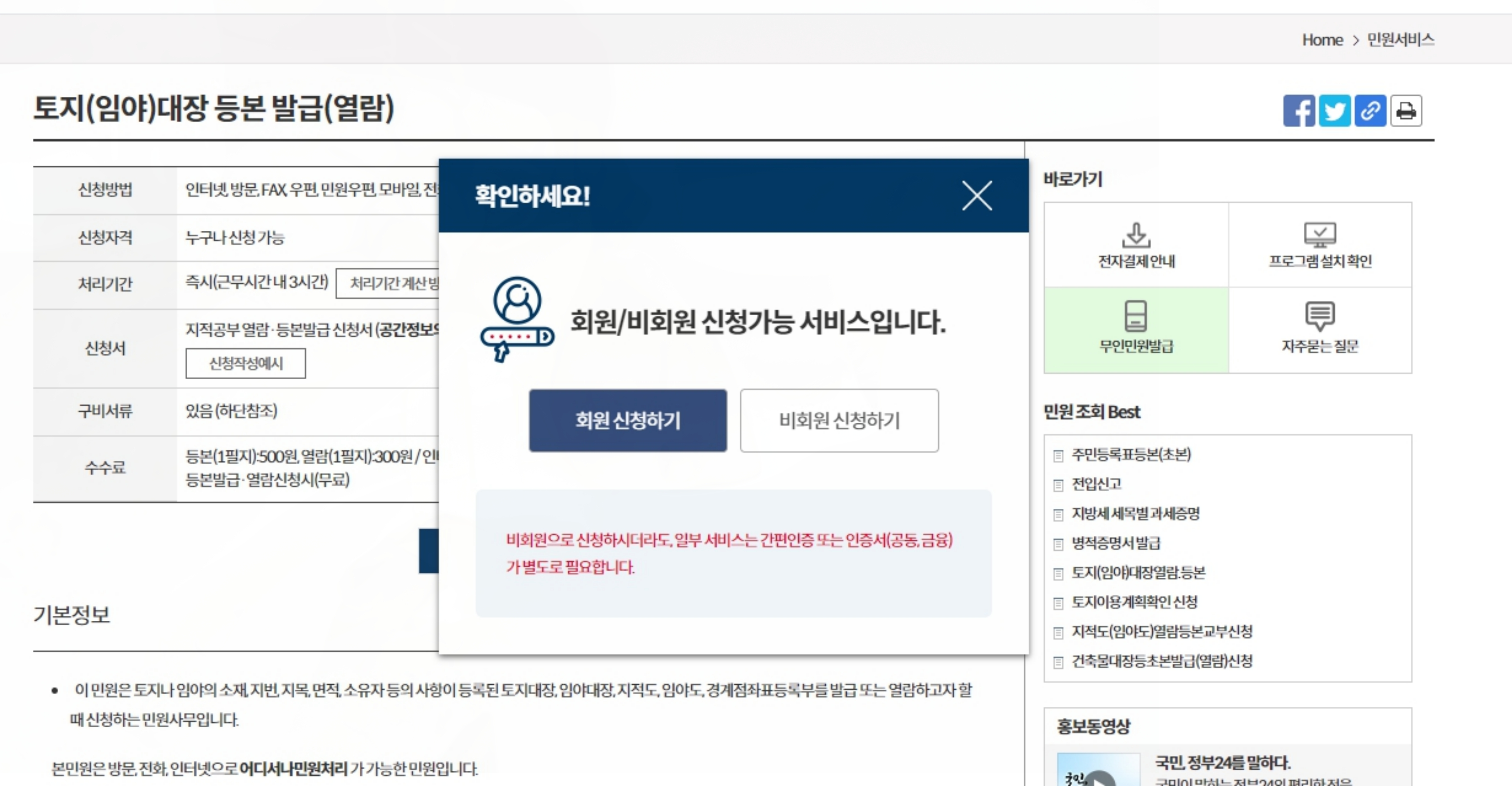
Task: Open 토지이용계획확인 신청 link
Action: tap(1134, 602)
